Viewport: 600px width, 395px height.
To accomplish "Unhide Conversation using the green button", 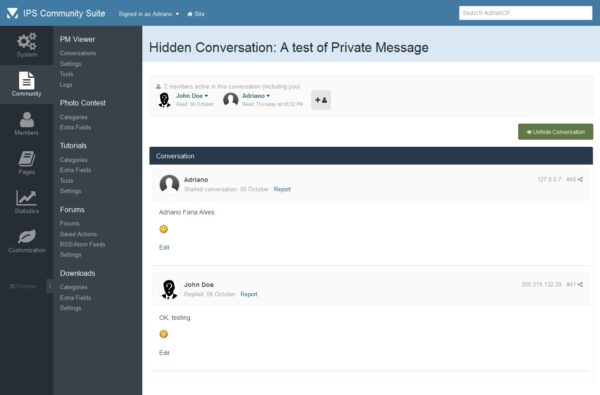I will 555,132.
